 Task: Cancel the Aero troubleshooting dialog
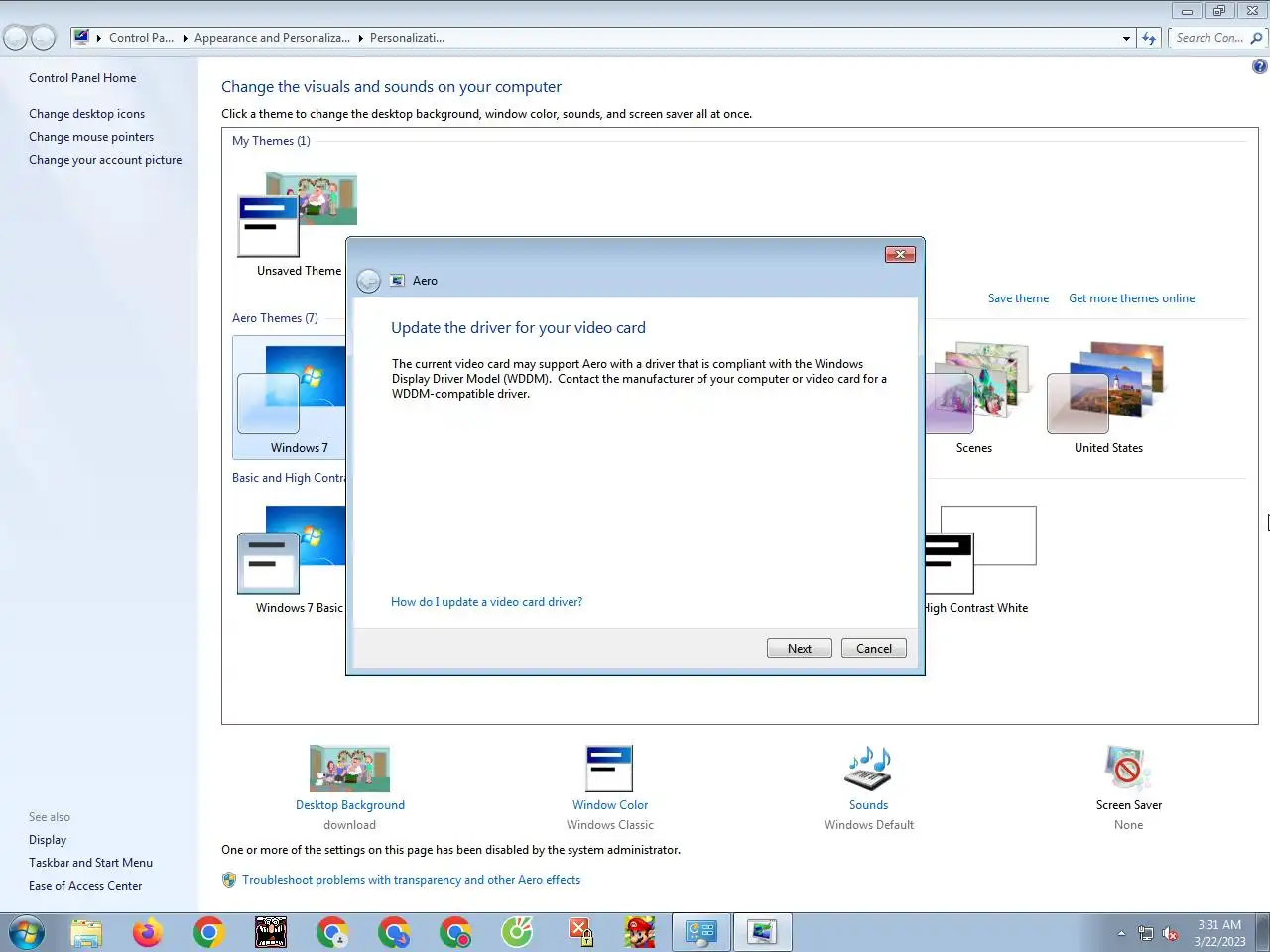pos(874,649)
